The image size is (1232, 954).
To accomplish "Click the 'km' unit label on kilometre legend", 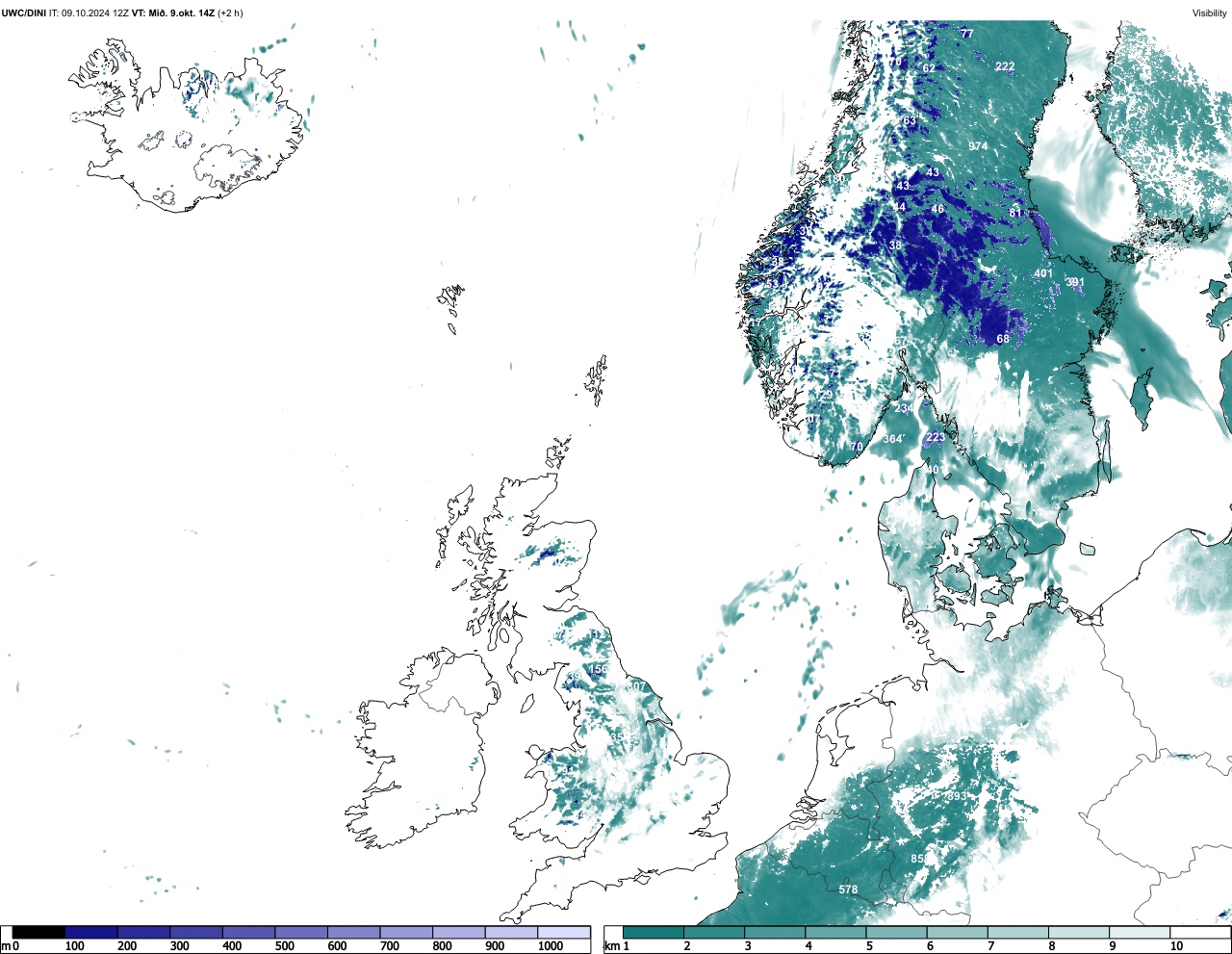I will (x=612, y=946).
